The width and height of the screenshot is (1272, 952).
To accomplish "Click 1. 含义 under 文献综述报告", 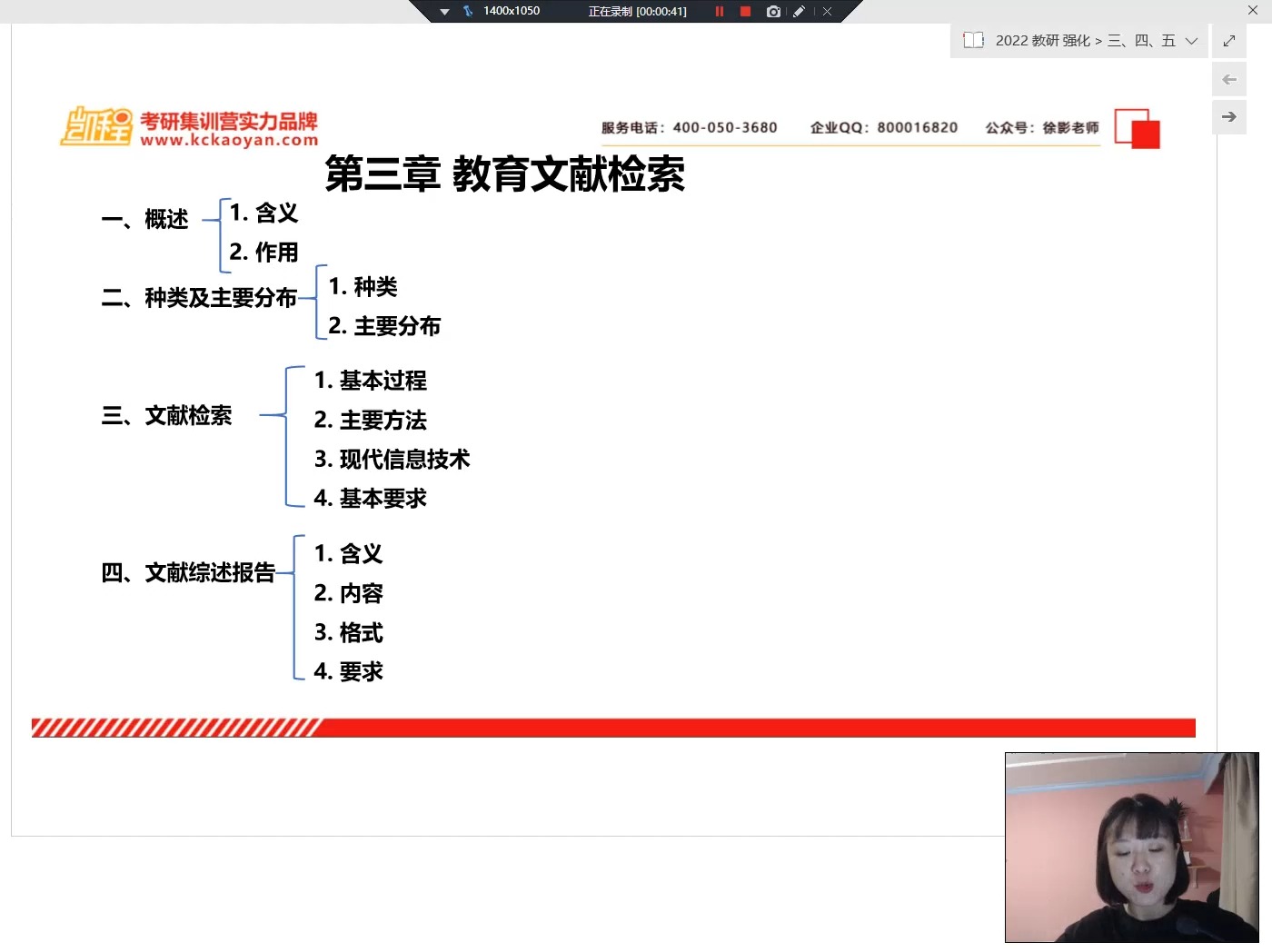I will pyautogui.click(x=349, y=553).
